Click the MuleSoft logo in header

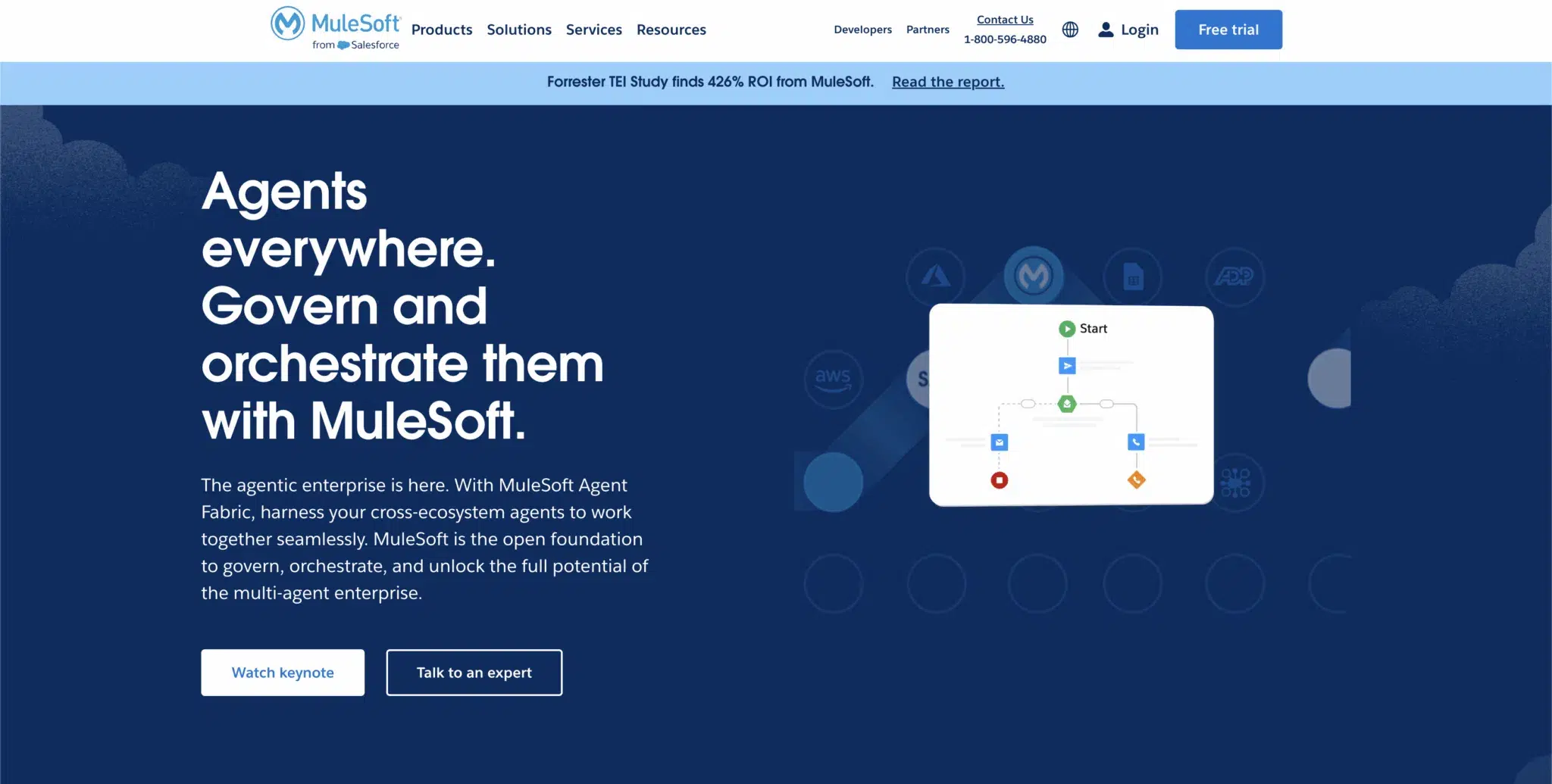[x=335, y=29]
